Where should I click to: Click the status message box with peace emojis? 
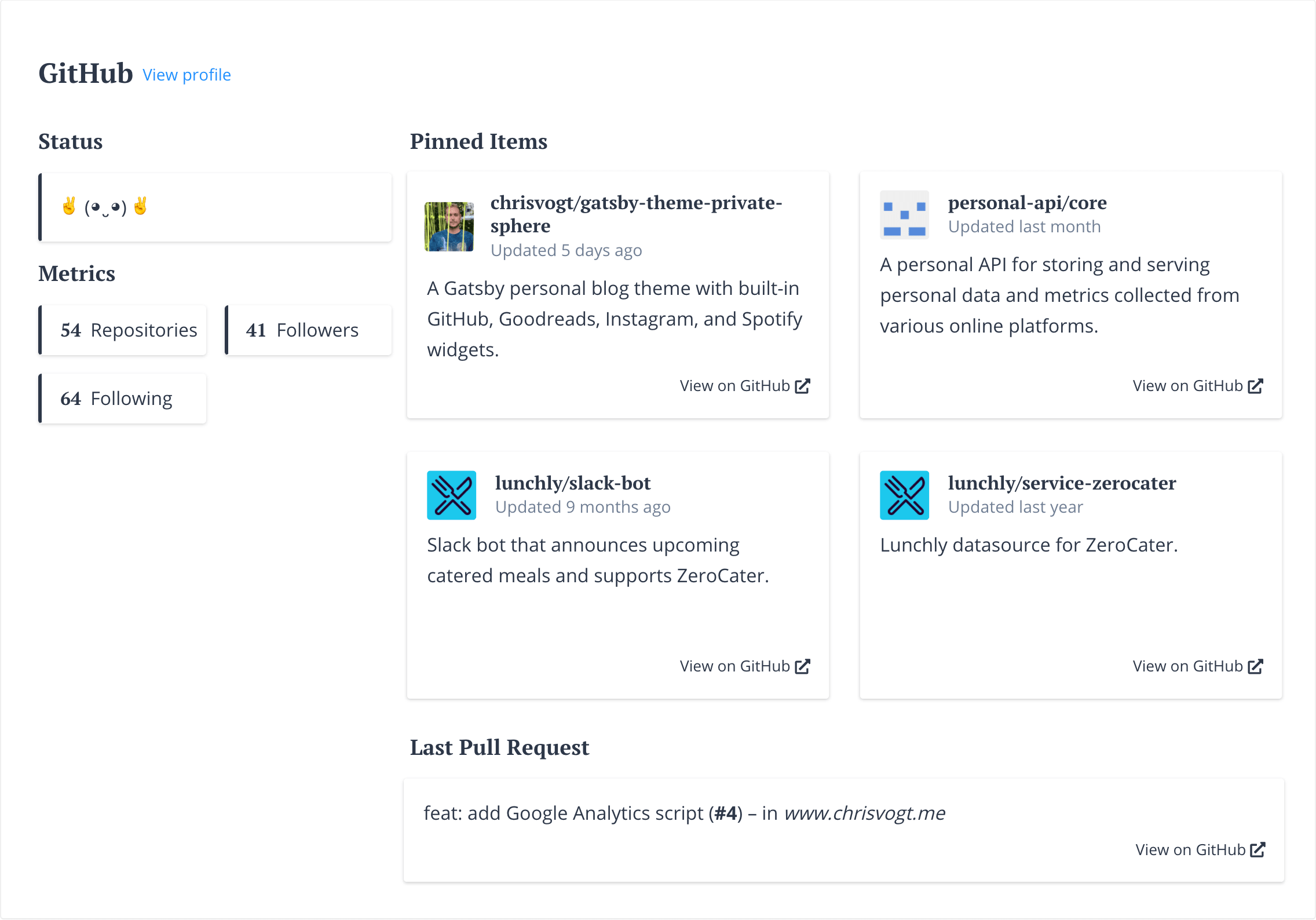(215, 207)
